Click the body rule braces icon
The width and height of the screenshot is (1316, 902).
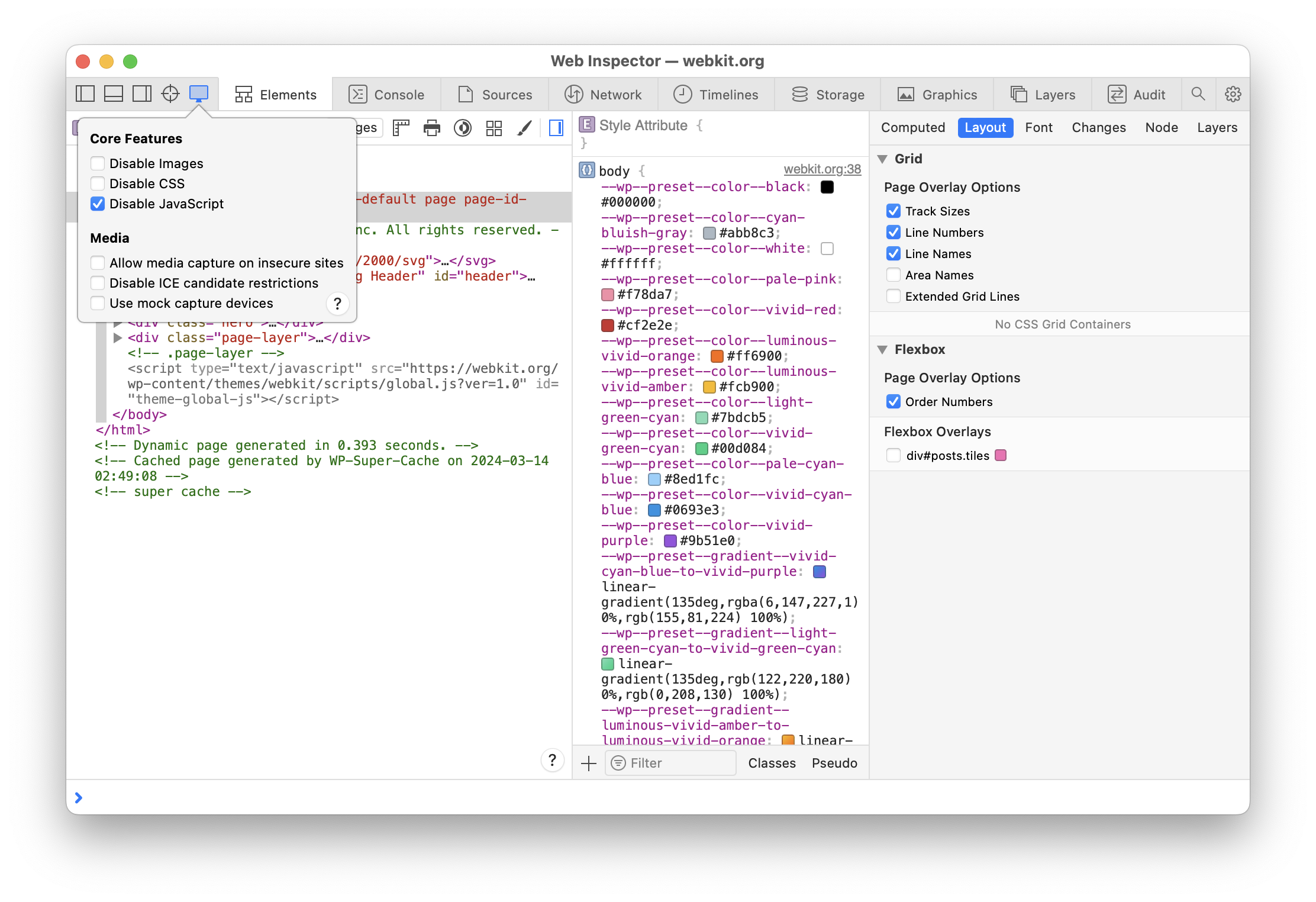click(x=586, y=170)
